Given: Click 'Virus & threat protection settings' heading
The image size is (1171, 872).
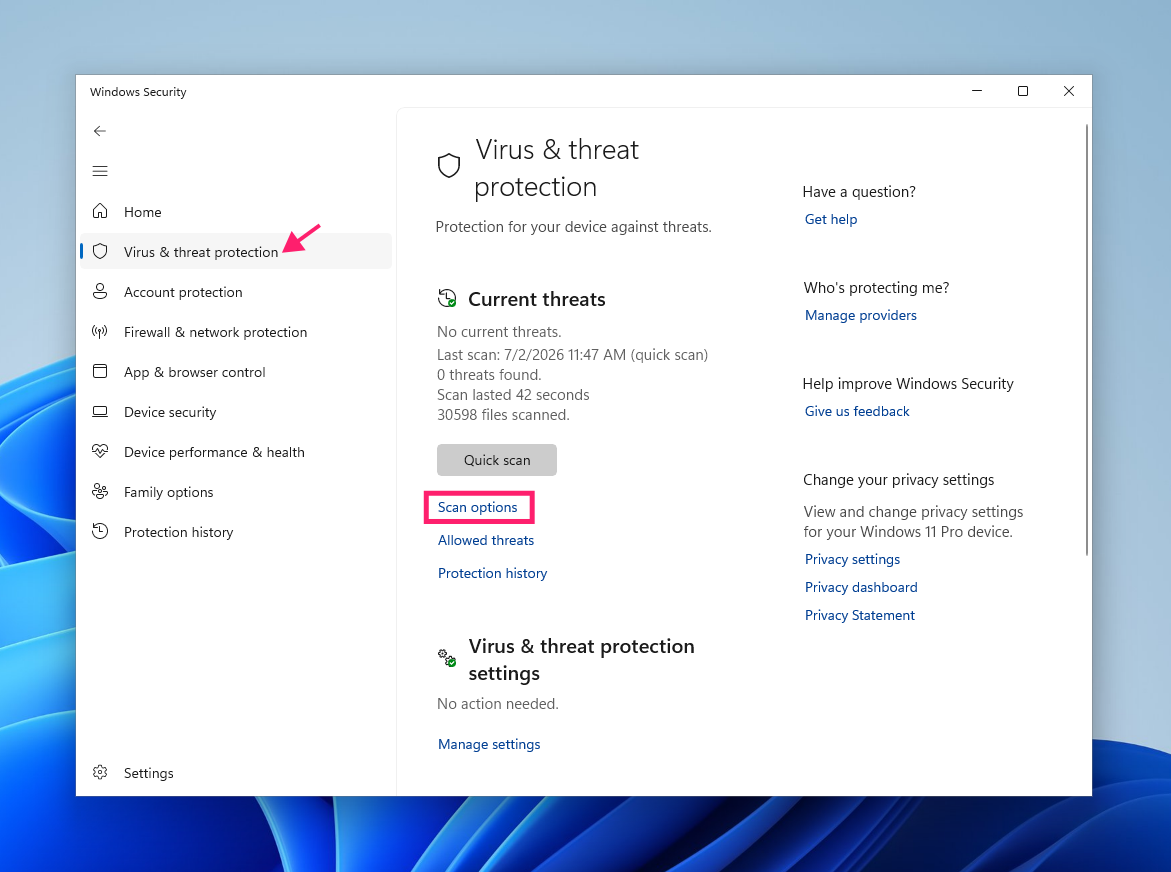Looking at the screenshot, I should click(x=581, y=659).
